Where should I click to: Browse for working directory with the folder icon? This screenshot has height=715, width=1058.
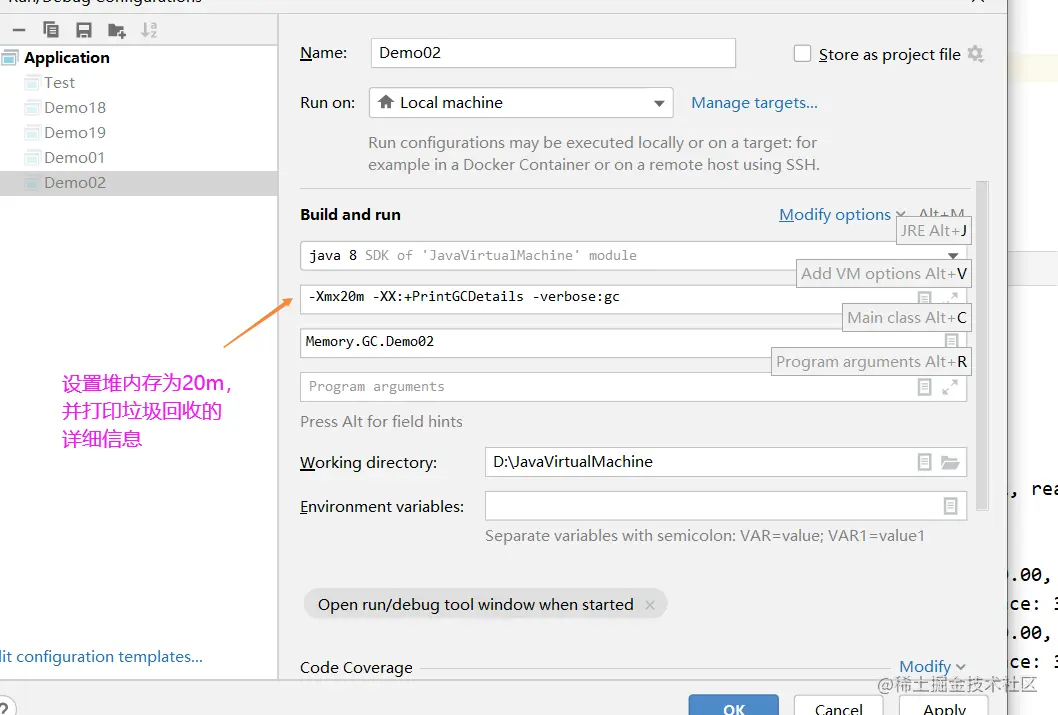click(950, 462)
